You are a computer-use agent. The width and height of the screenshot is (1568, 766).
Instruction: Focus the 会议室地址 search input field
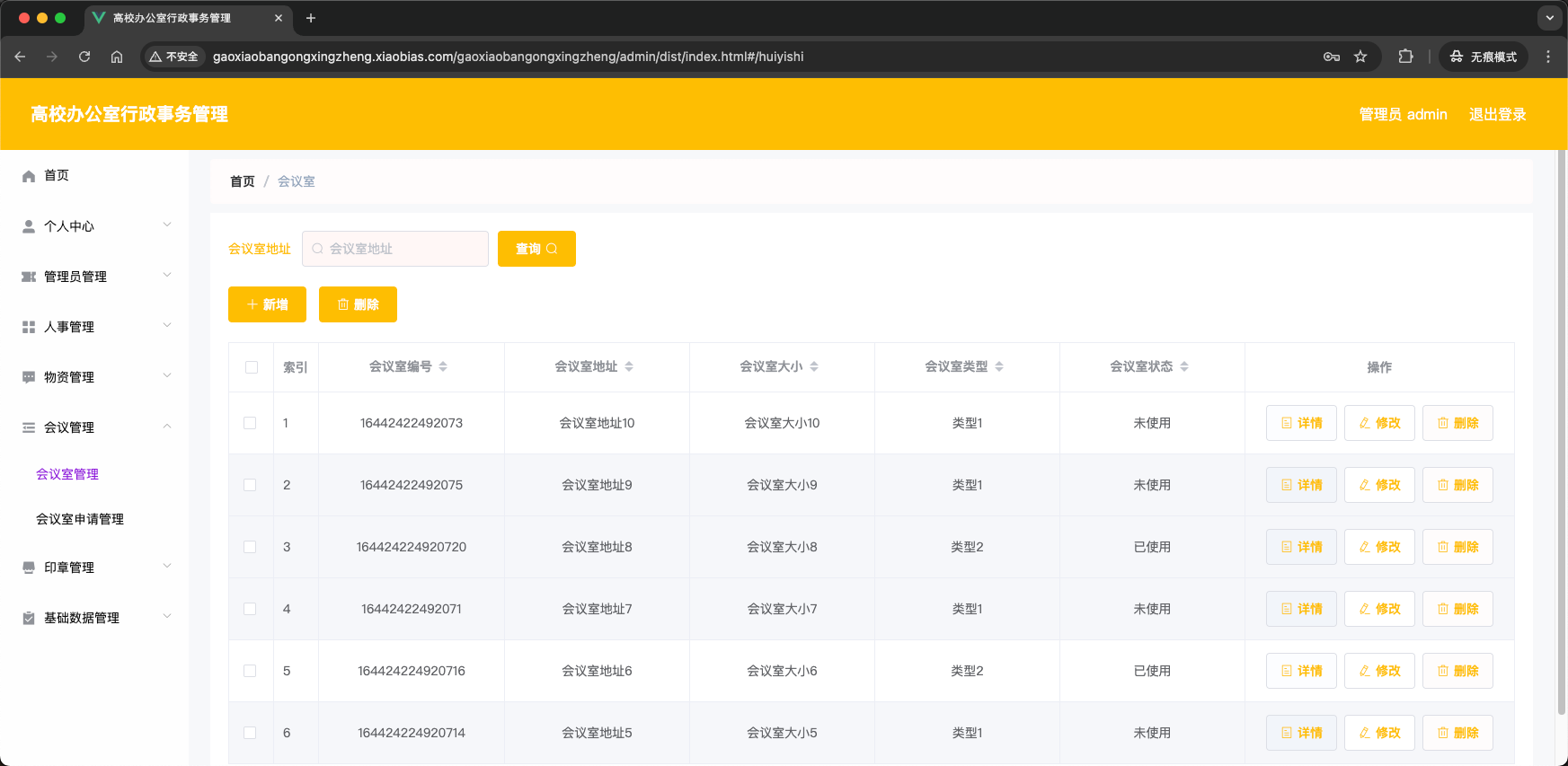coord(395,249)
